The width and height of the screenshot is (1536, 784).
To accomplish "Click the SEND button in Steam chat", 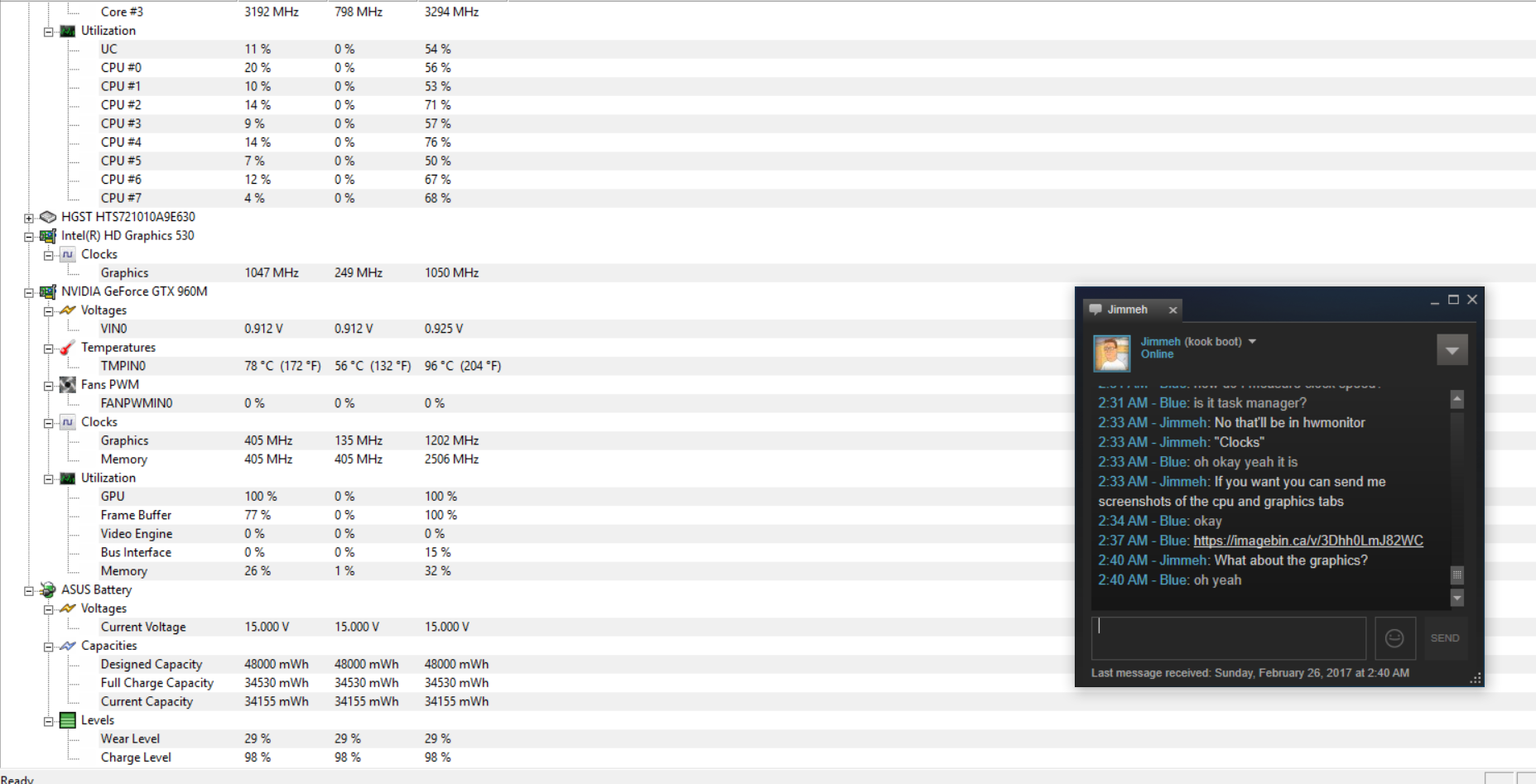I will [1445, 637].
